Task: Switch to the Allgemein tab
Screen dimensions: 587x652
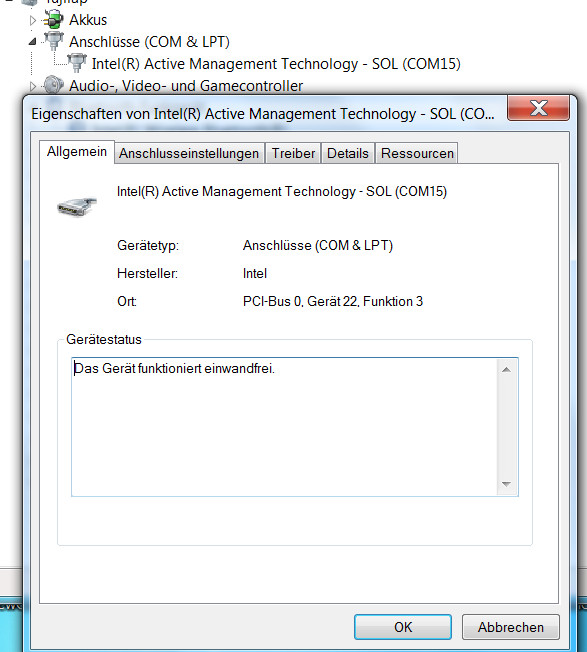Action: [x=77, y=152]
